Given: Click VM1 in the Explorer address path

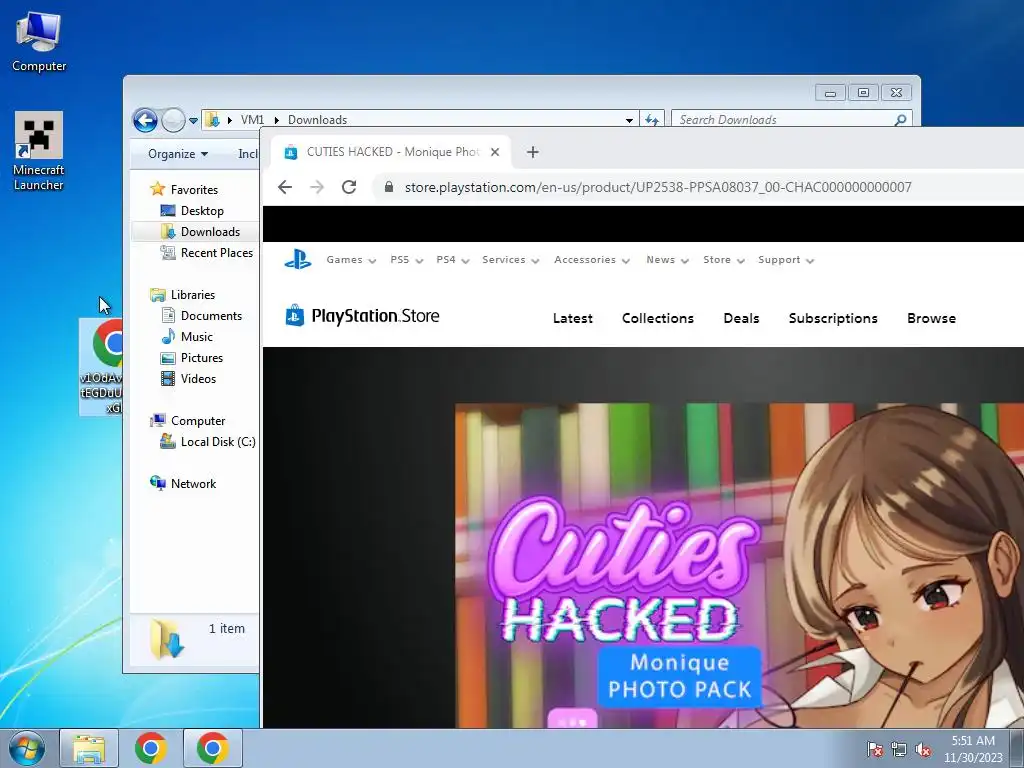Looking at the screenshot, I should coord(252,120).
